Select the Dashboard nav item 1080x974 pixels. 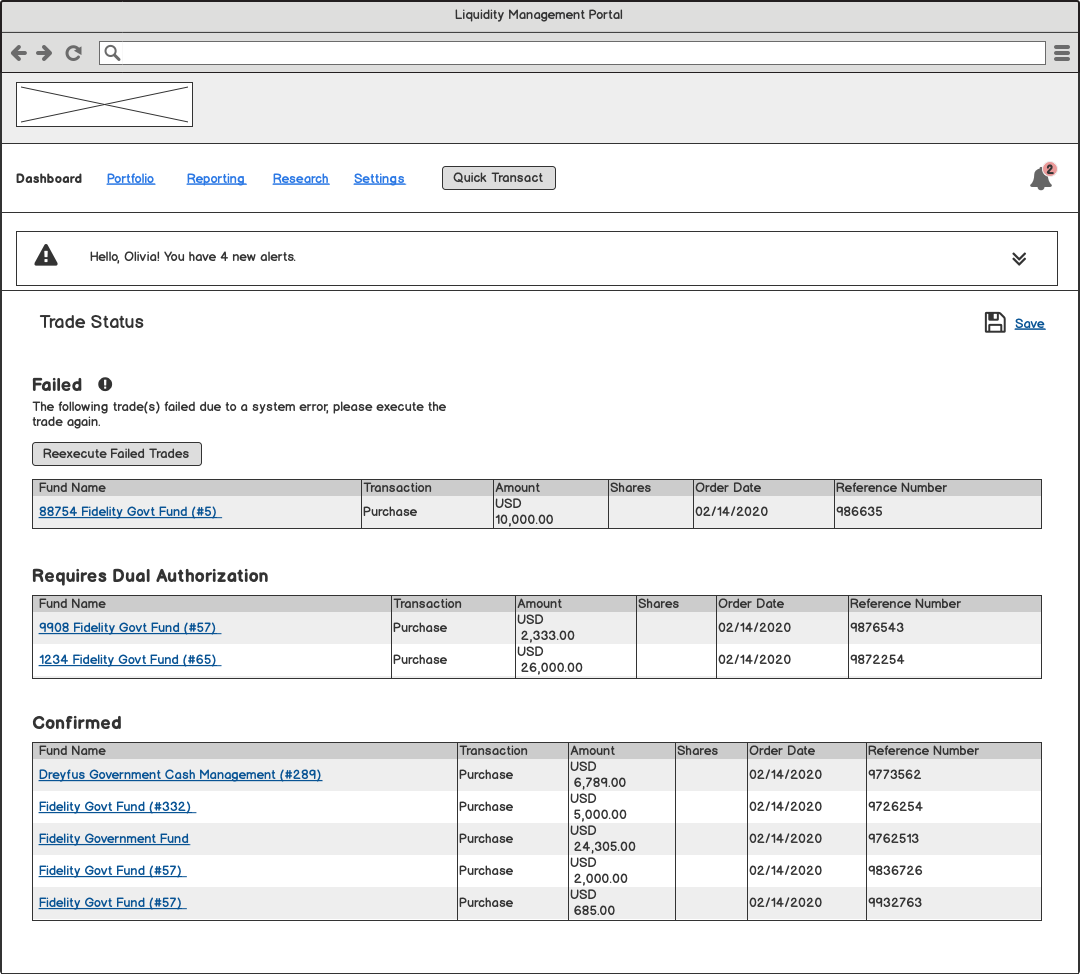(x=49, y=178)
